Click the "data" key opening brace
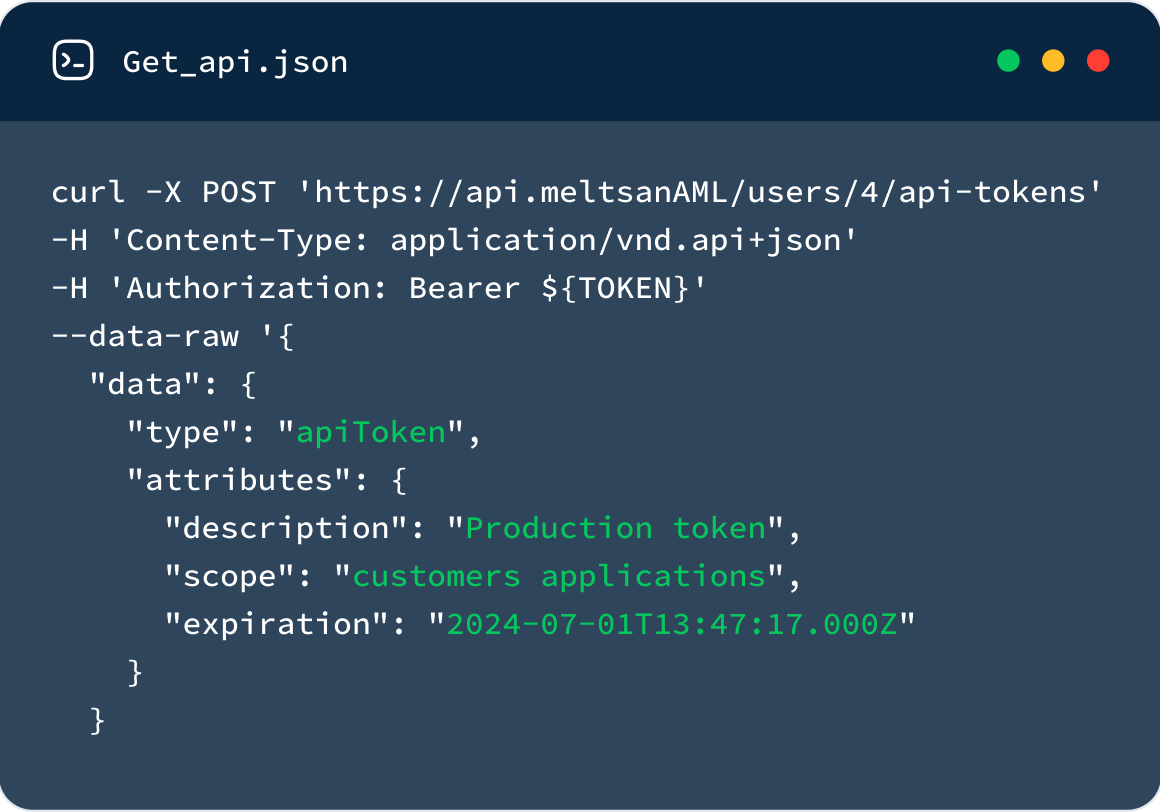Viewport: 1160px width, 812px height. coord(249,385)
